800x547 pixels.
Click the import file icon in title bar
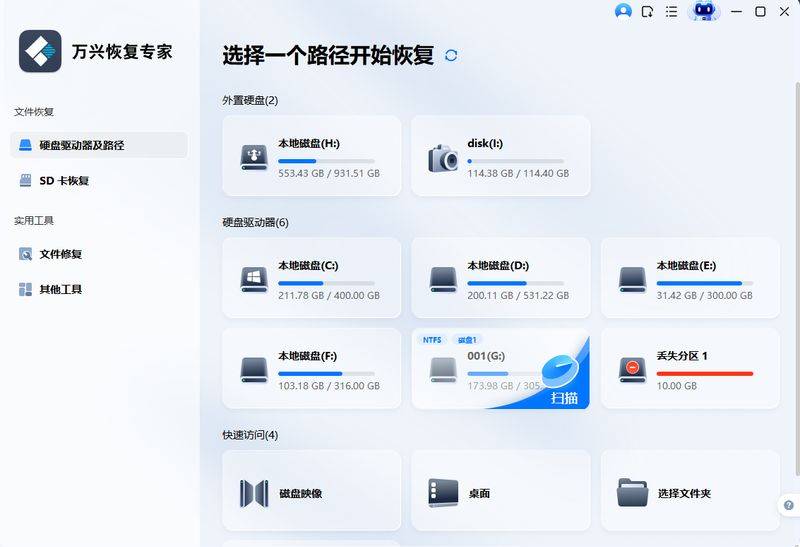(x=648, y=12)
